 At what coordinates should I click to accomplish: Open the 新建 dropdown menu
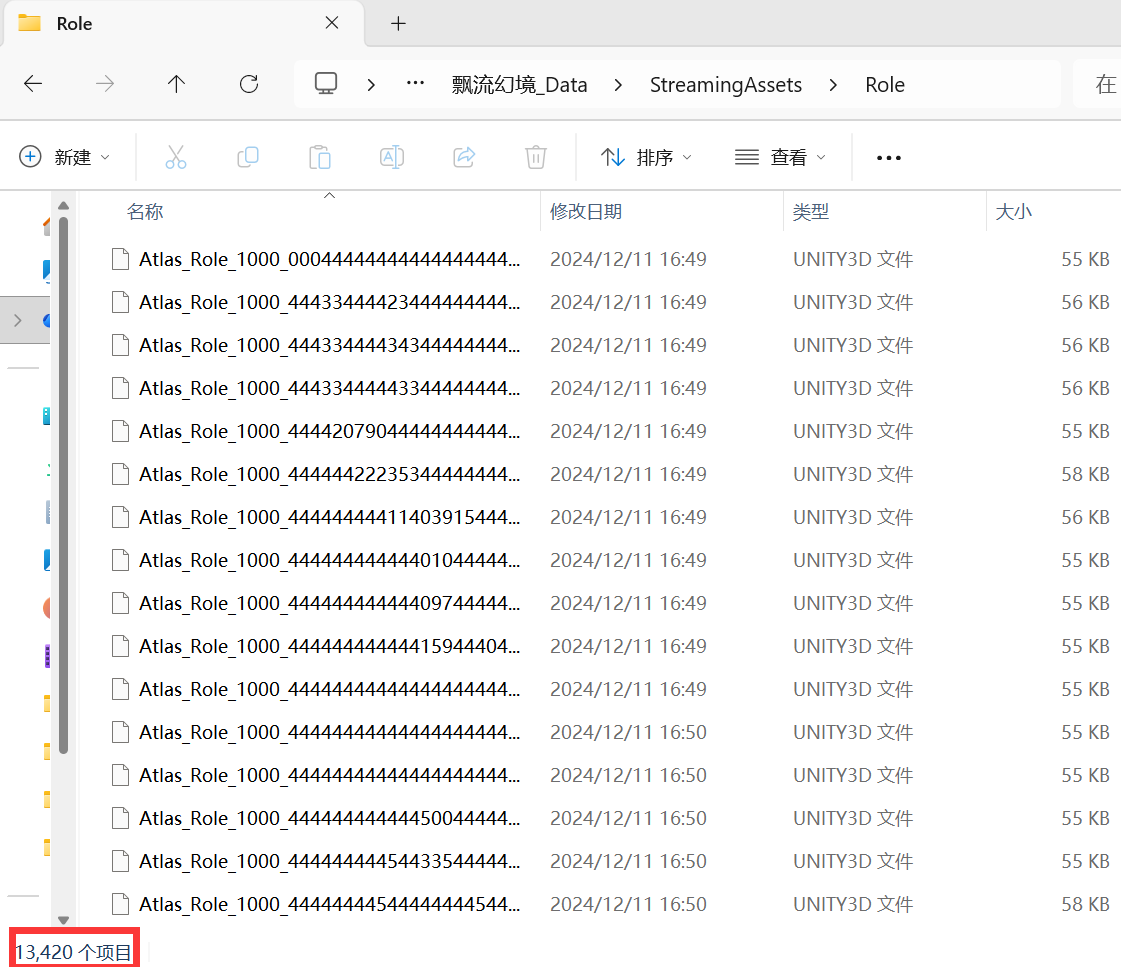66,157
